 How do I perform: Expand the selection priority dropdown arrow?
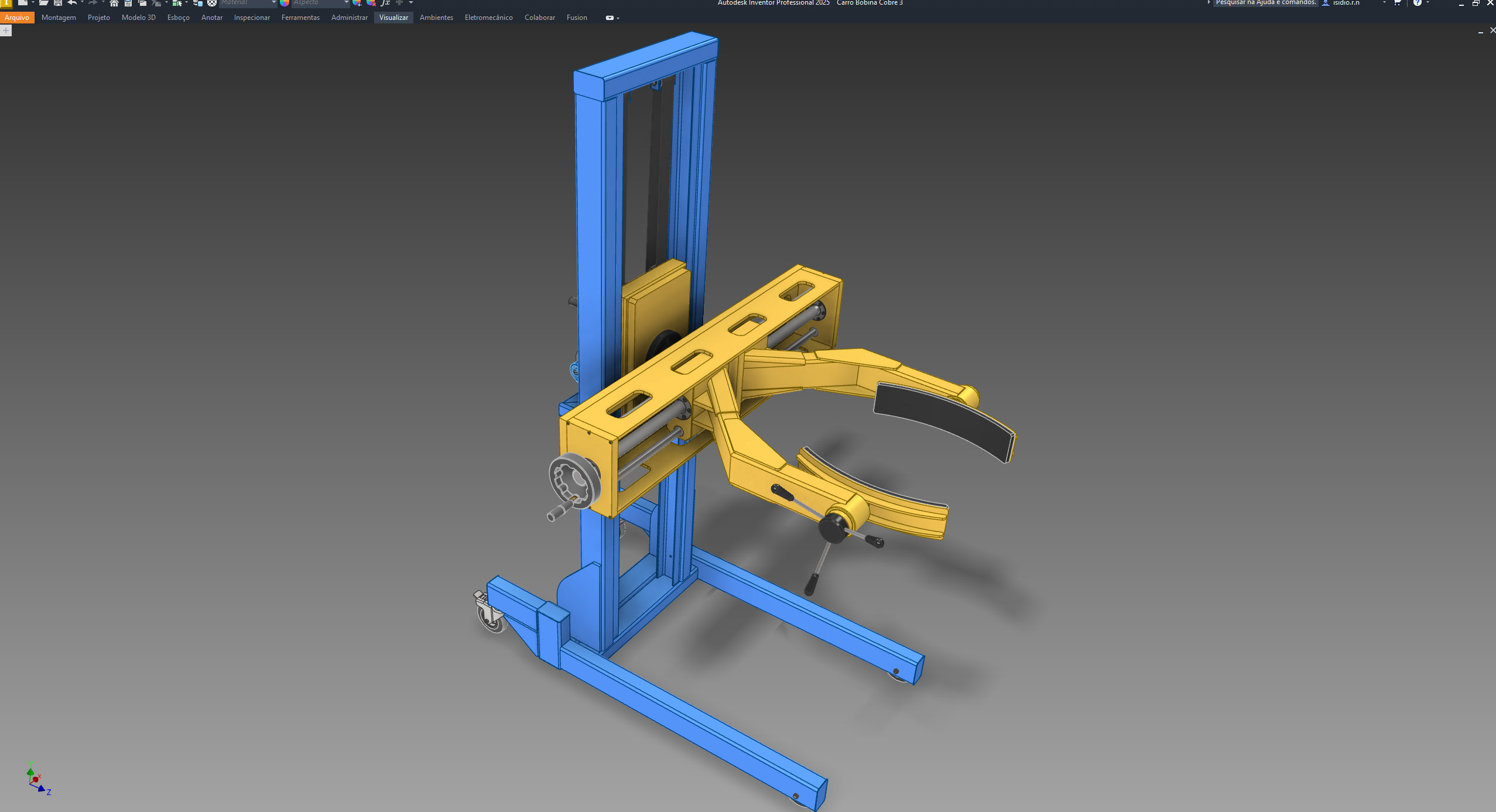point(186,3)
